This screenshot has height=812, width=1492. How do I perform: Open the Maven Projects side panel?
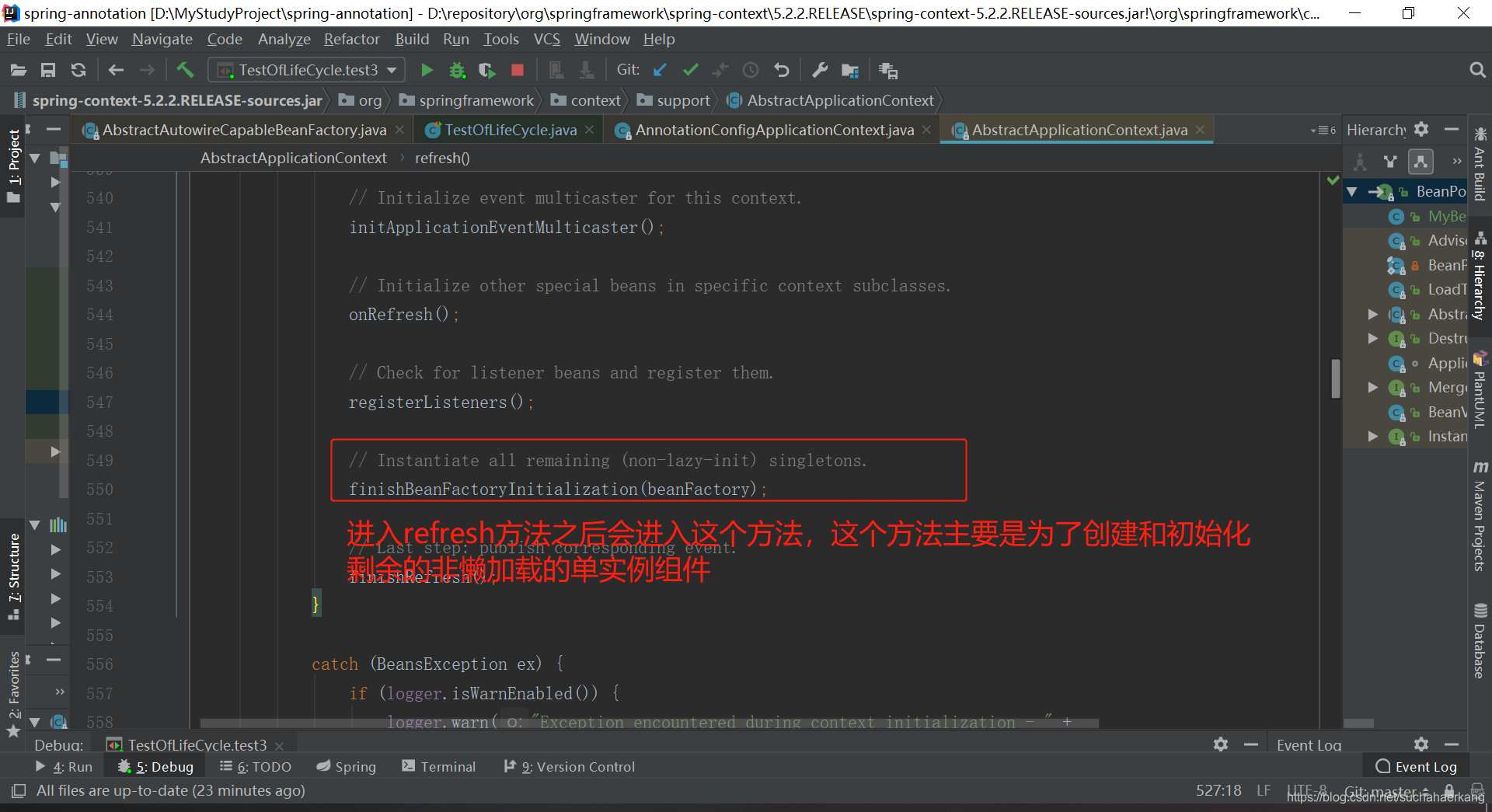(1480, 517)
